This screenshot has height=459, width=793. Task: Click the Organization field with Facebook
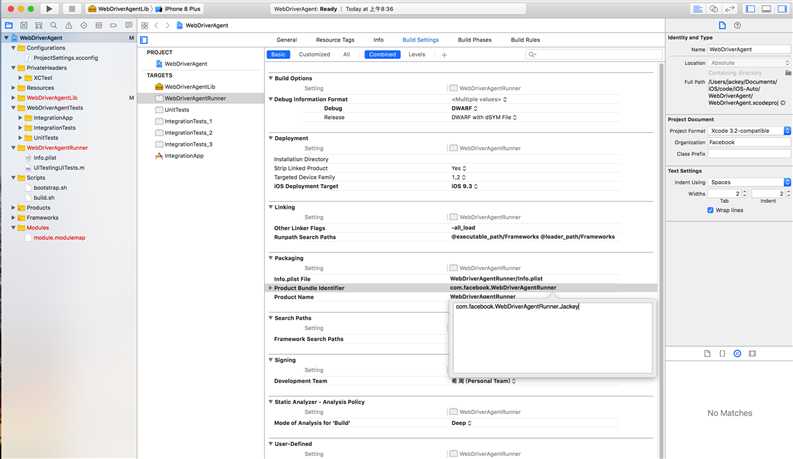tap(748, 142)
